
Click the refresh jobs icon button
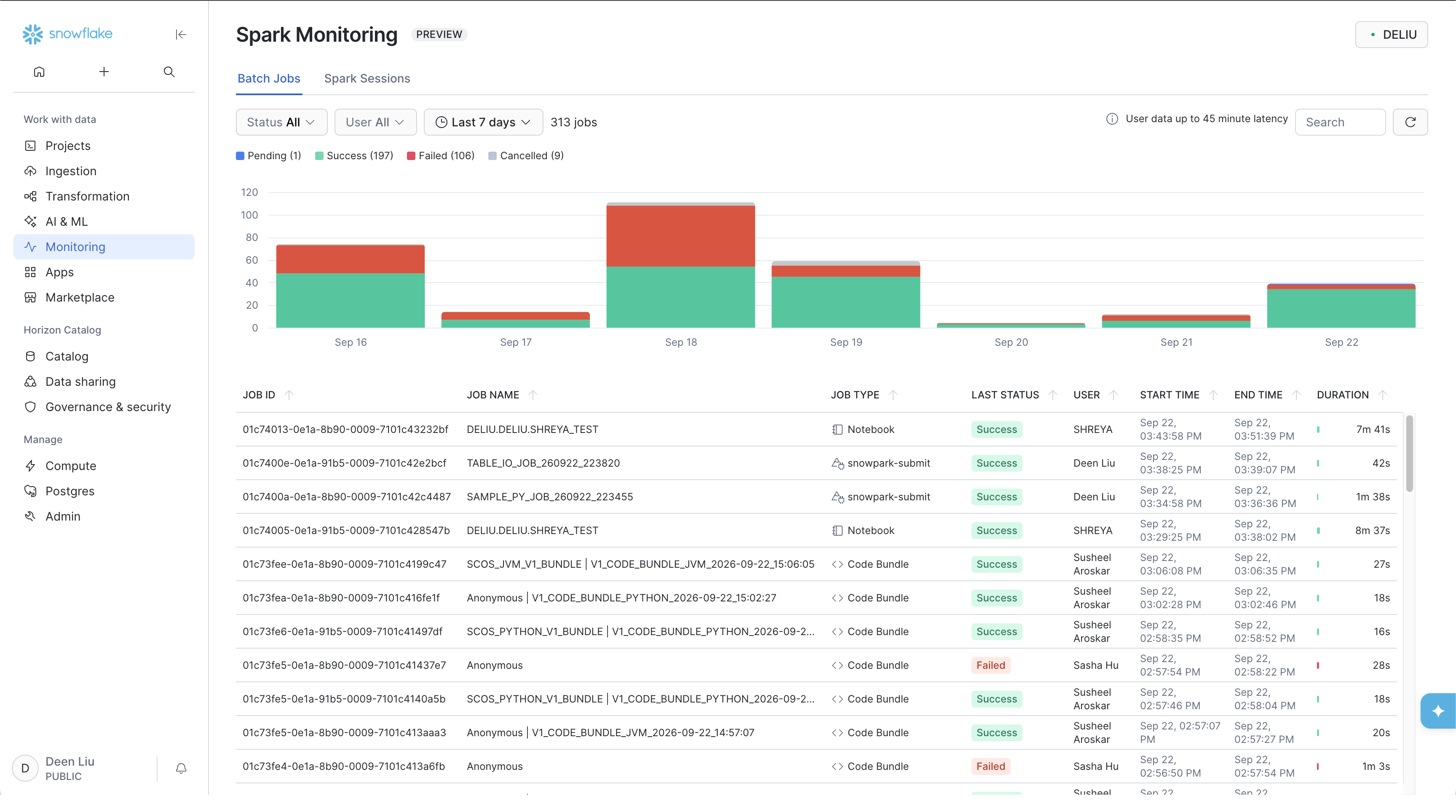pos(1410,122)
